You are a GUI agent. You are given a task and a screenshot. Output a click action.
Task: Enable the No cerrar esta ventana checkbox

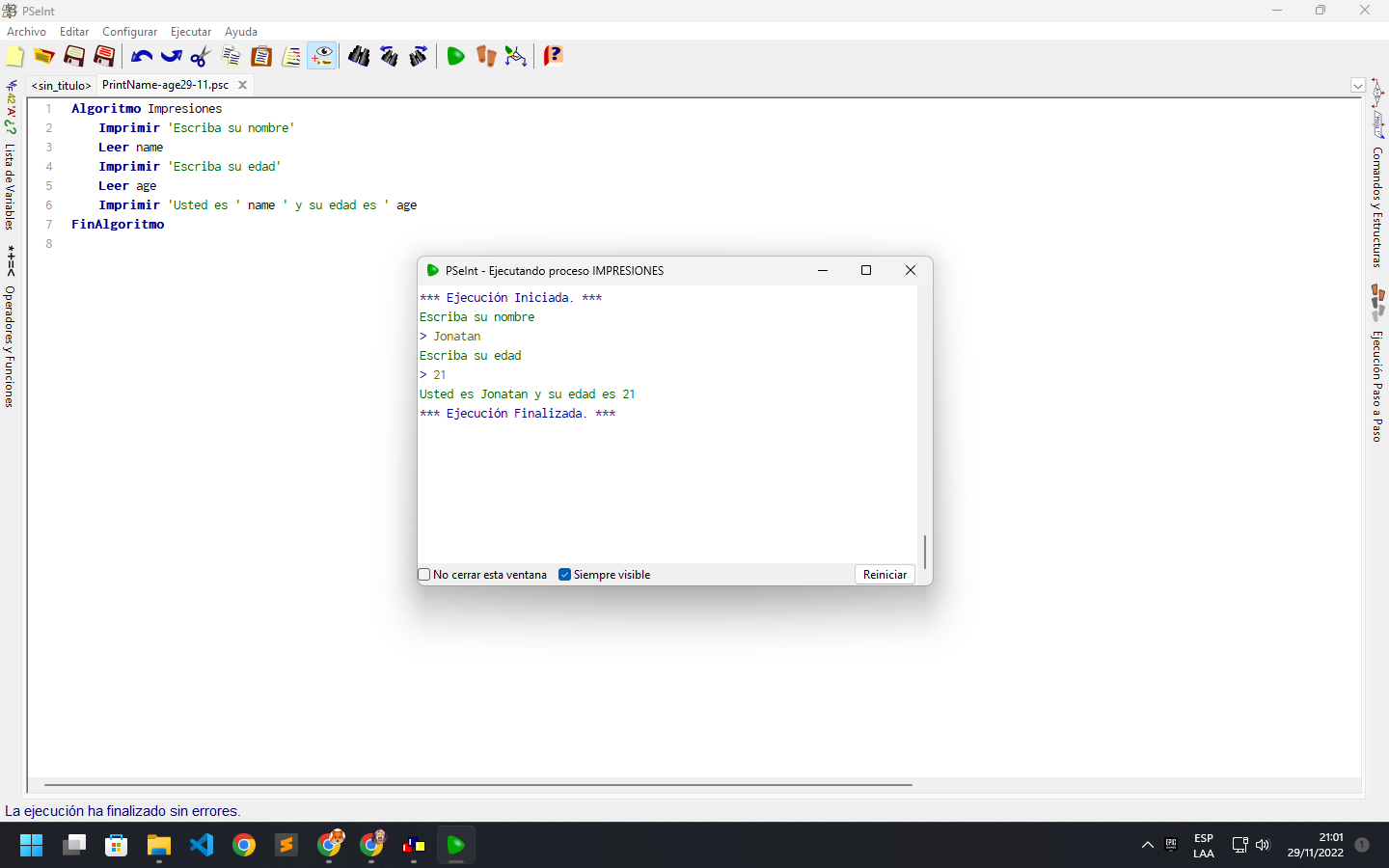coord(423,574)
